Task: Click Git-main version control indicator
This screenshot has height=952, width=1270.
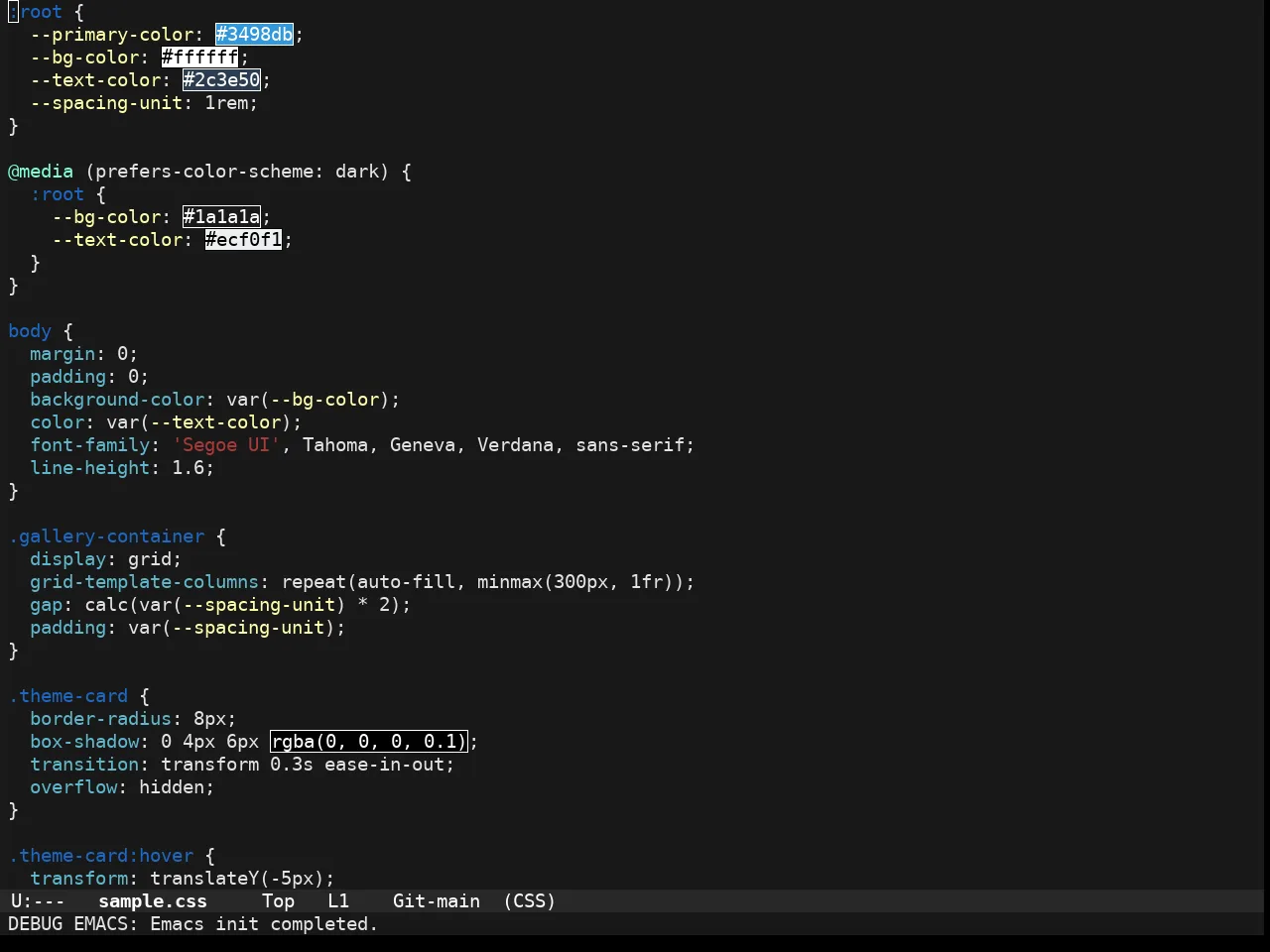Action: [437, 901]
